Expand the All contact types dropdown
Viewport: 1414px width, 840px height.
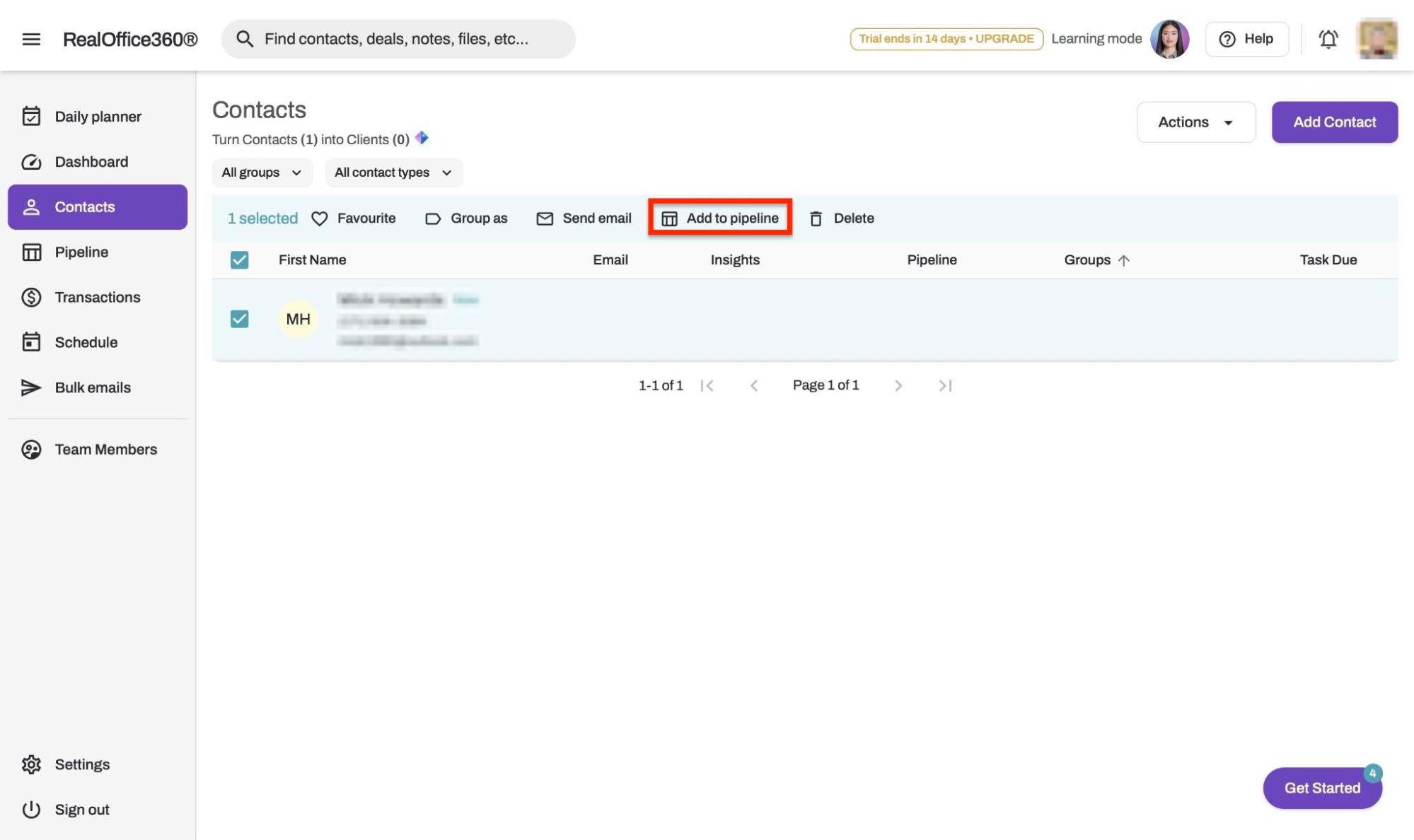click(x=393, y=173)
